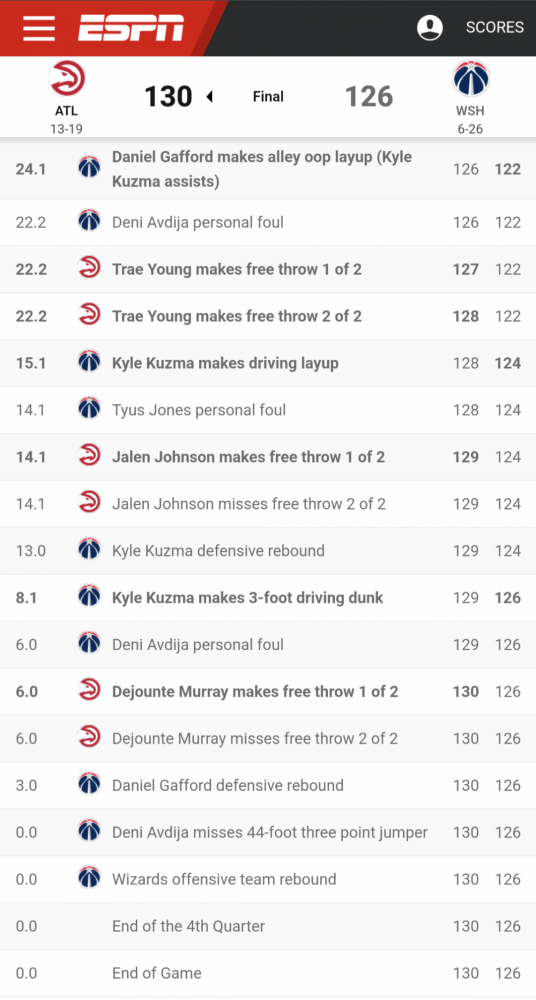Viewport: 536px width, 1000px height.
Task: Click the winner arrow next to 130
Action: pos(209,97)
